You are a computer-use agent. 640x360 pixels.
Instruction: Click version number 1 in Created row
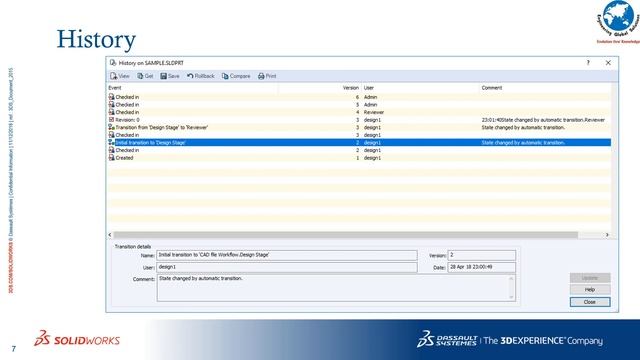[x=358, y=158]
